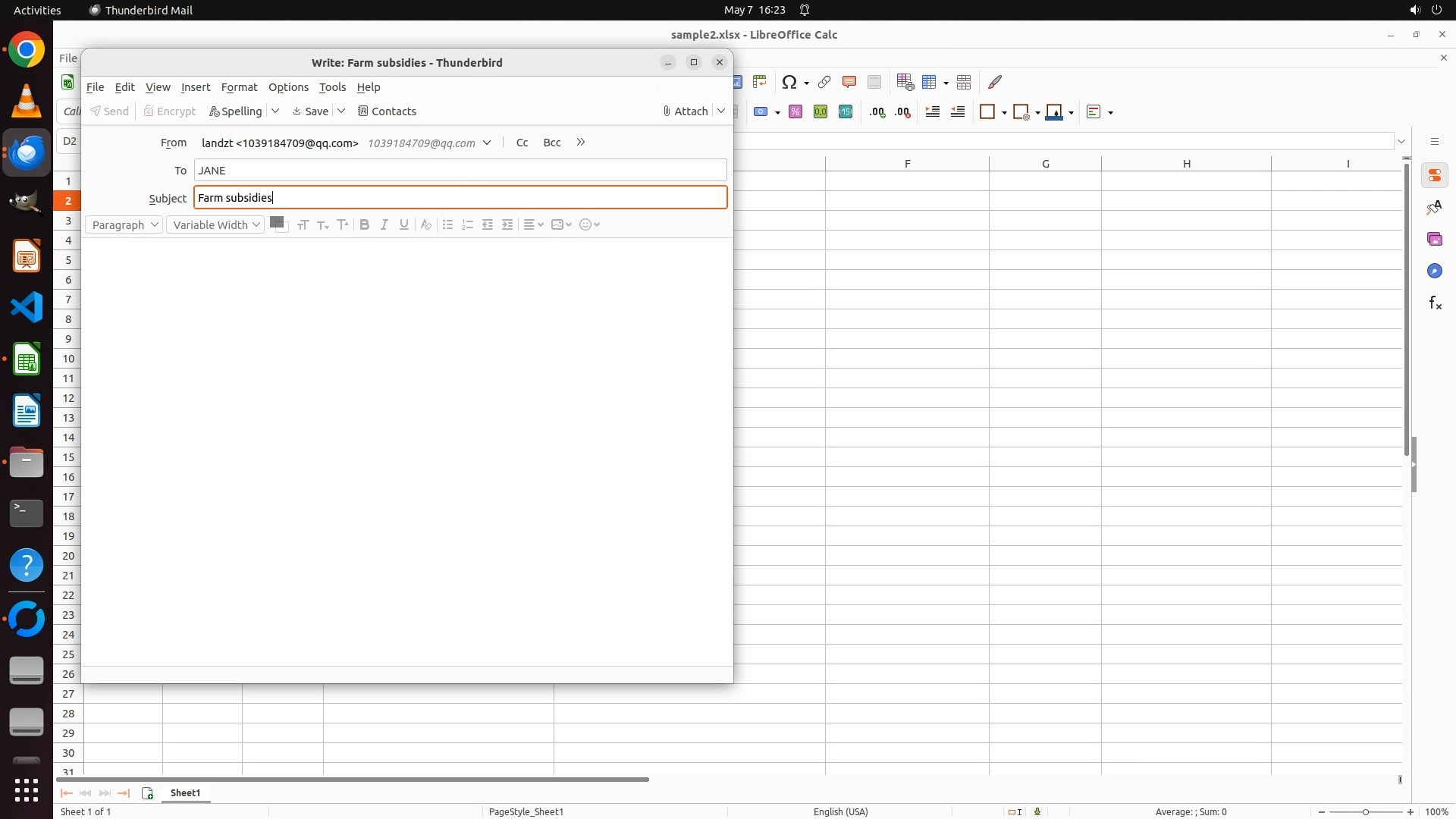Open the insert emoticon smiley menu
The height and width of the screenshot is (819, 1456).
[x=589, y=224]
